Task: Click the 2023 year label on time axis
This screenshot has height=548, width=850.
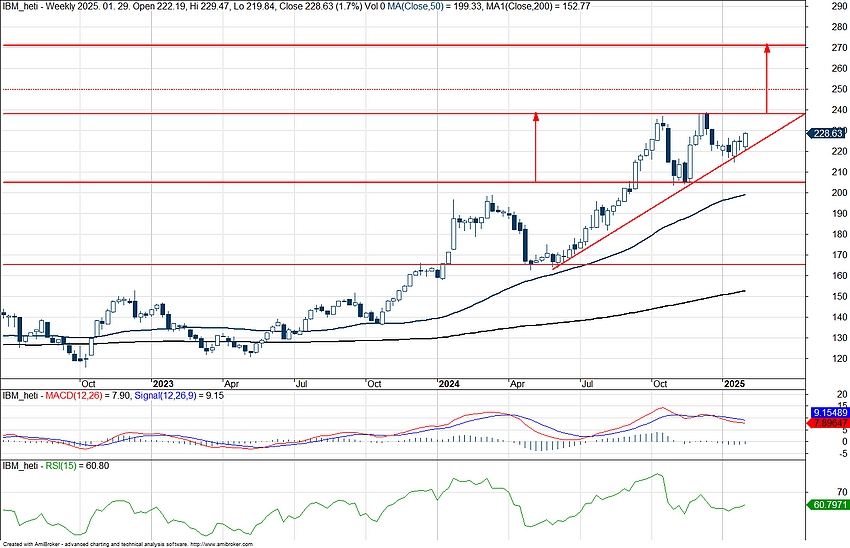Action: 163,384
